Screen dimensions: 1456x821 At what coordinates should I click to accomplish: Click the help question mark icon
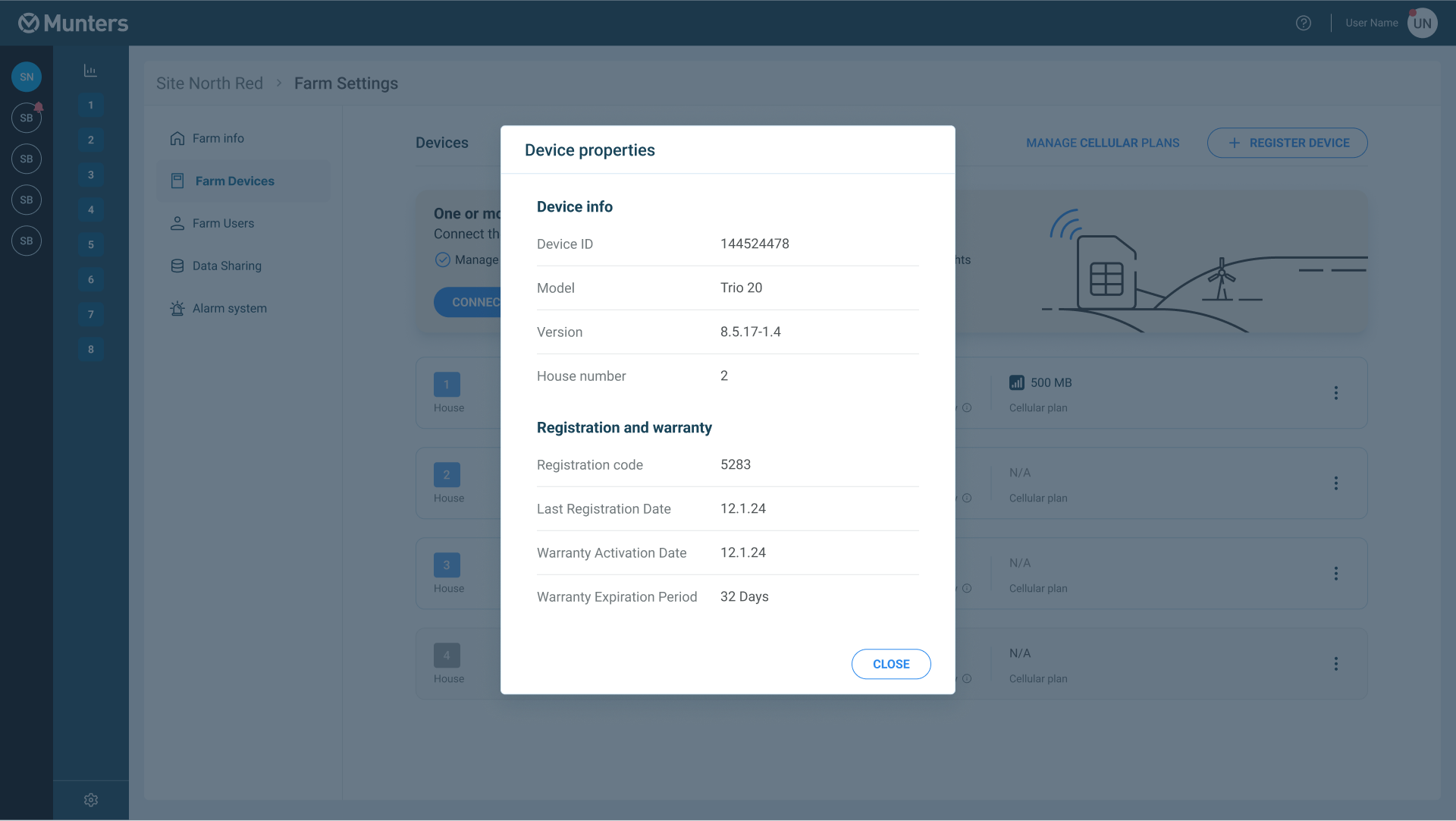(x=1303, y=23)
